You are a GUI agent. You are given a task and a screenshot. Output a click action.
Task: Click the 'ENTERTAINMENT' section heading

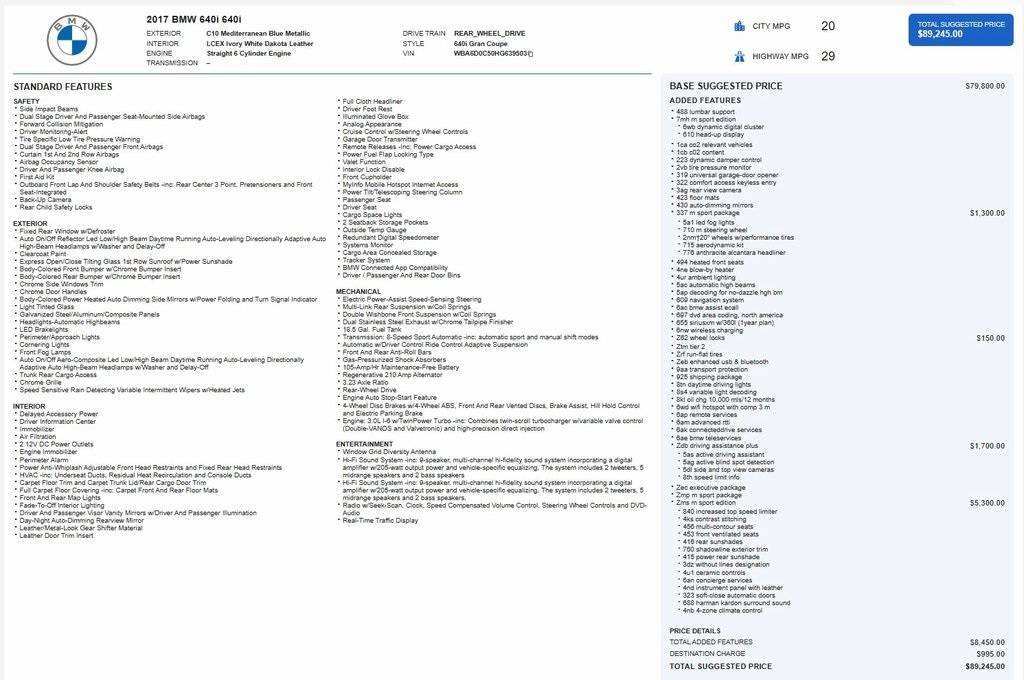coord(364,444)
